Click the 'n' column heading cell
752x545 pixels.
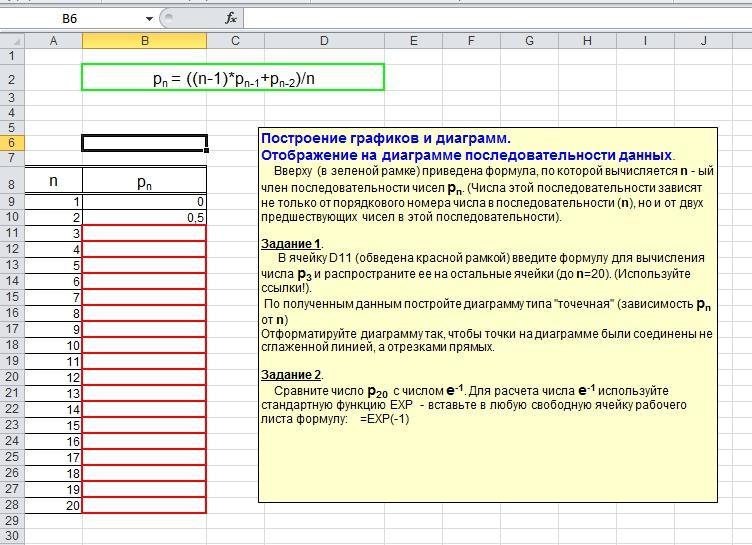(53, 182)
